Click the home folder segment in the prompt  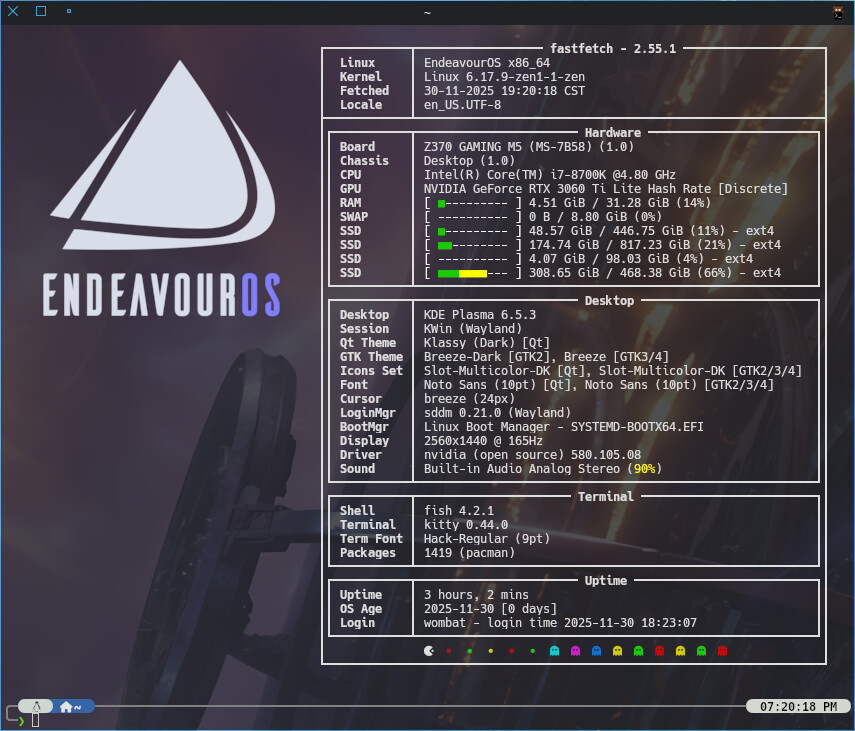[72, 706]
